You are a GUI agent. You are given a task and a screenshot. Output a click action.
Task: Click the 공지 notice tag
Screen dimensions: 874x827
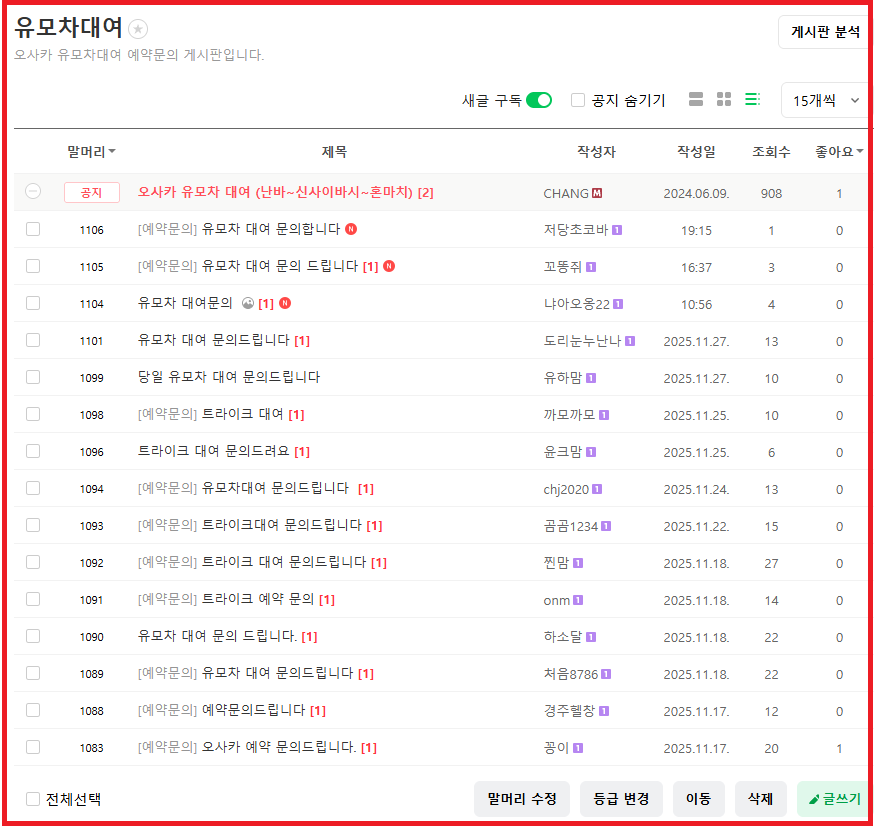pos(91,193)
